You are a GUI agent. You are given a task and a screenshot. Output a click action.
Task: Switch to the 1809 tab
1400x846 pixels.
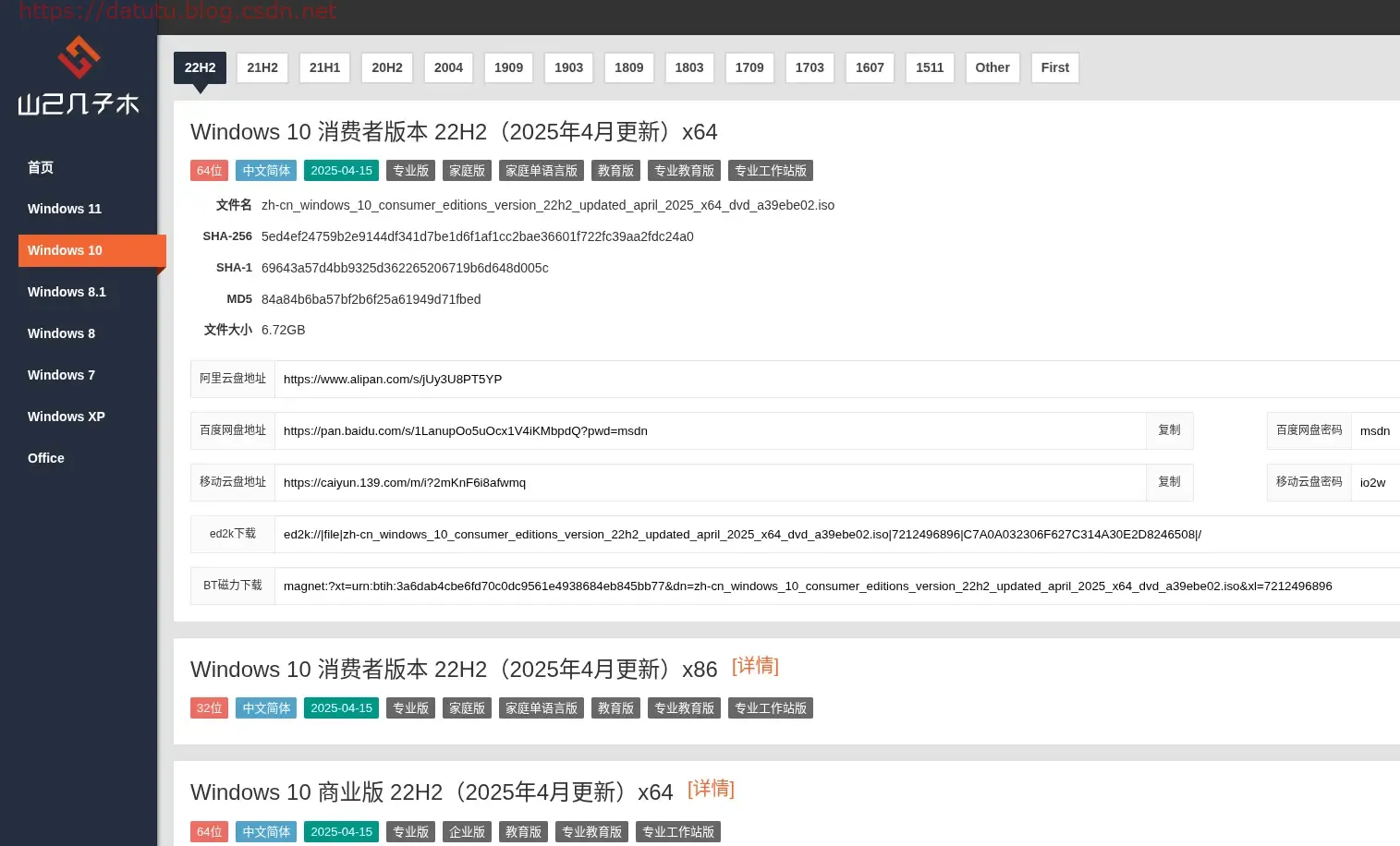628,67
